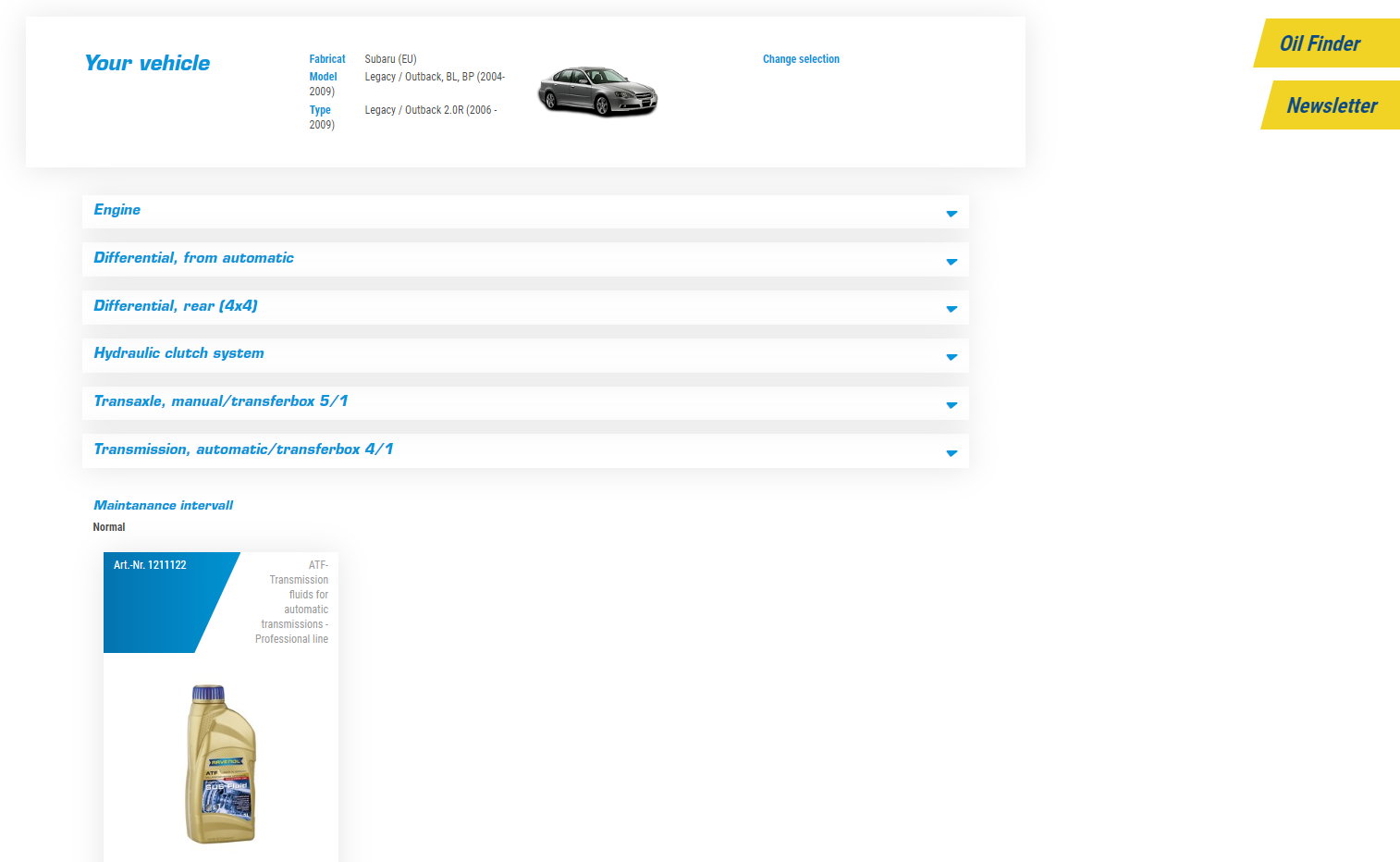This screenshot has height=862, width=1400.
Task: Click the Change selection link
Action: tap(801, 59)
